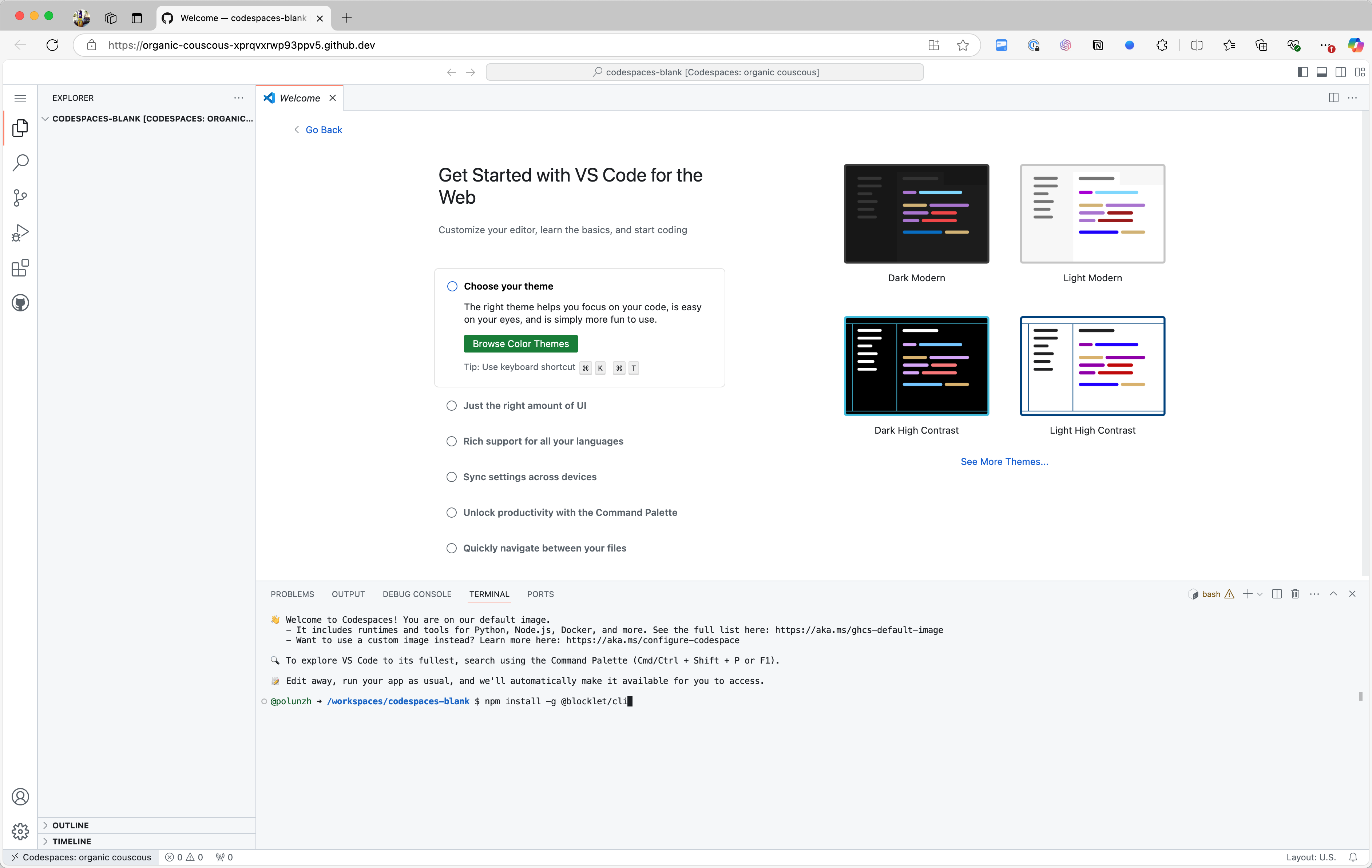Screen dimensions: 1372x868
Task: Select 'Sync settings across devices' step
Action: 529,477
